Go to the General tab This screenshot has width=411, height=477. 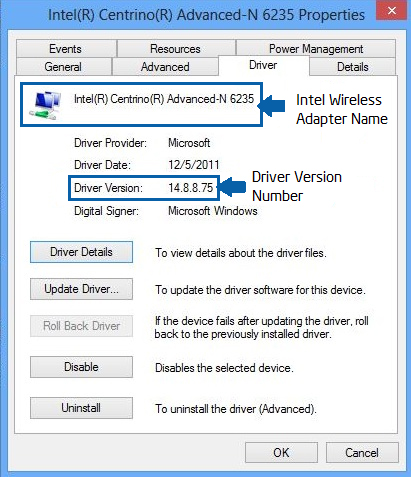(63, 67)
